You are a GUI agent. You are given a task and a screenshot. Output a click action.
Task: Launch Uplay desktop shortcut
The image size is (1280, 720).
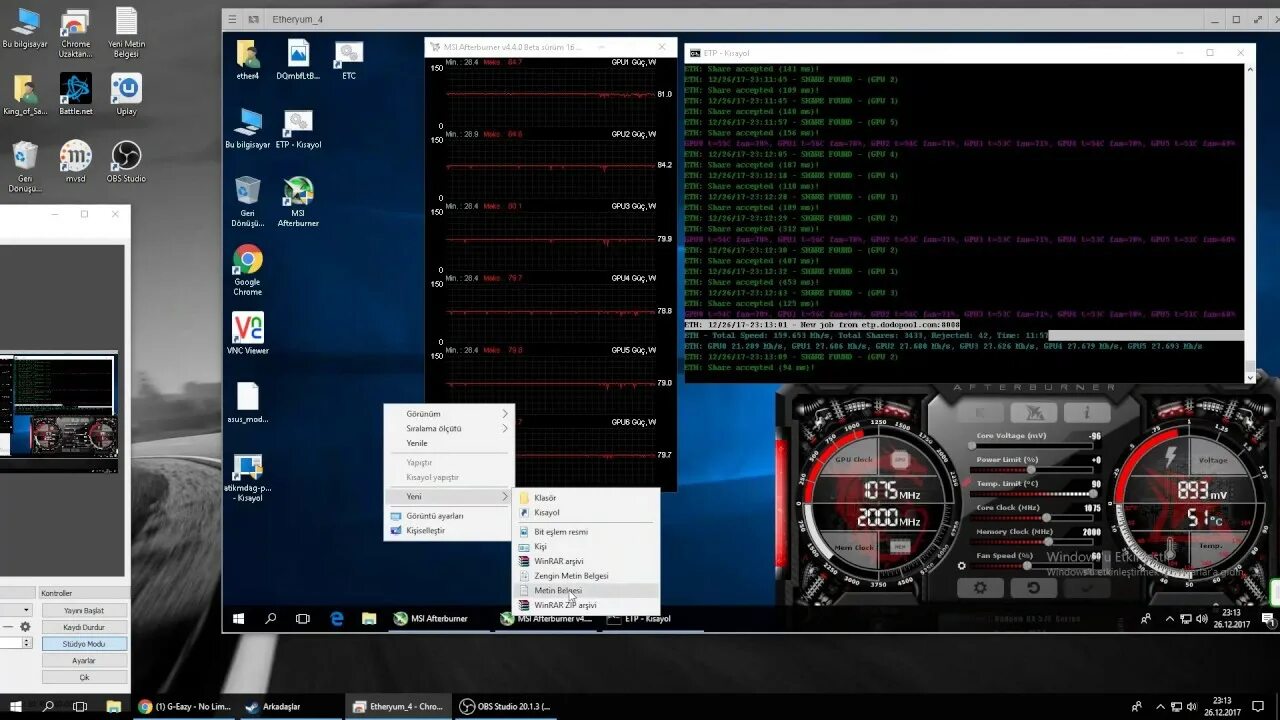tap(126, 95)
